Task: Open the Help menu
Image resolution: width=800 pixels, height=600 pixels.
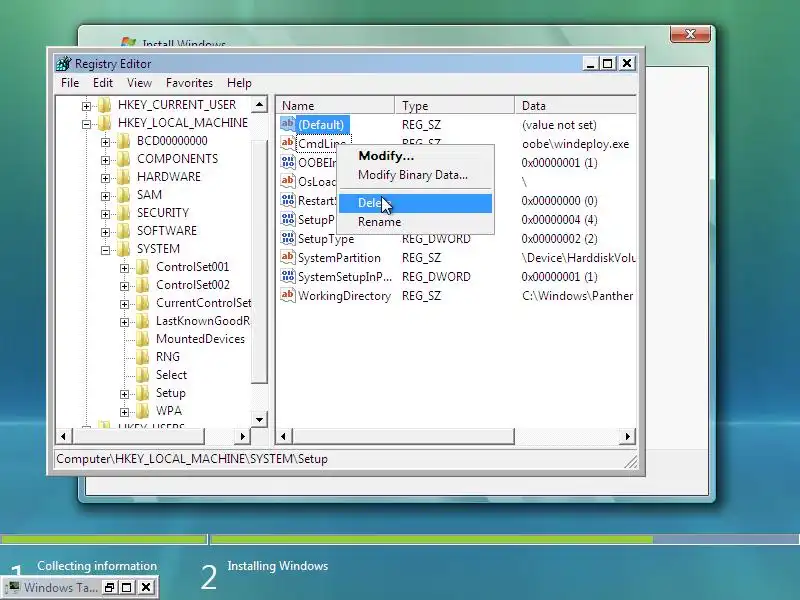Action: point(239,83)
